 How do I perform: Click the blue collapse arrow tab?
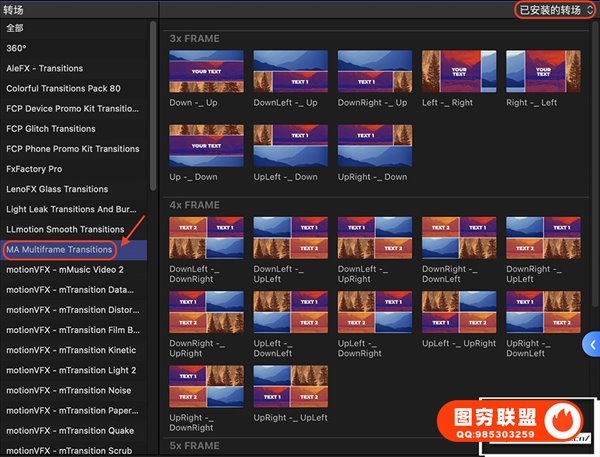point(591,344)
